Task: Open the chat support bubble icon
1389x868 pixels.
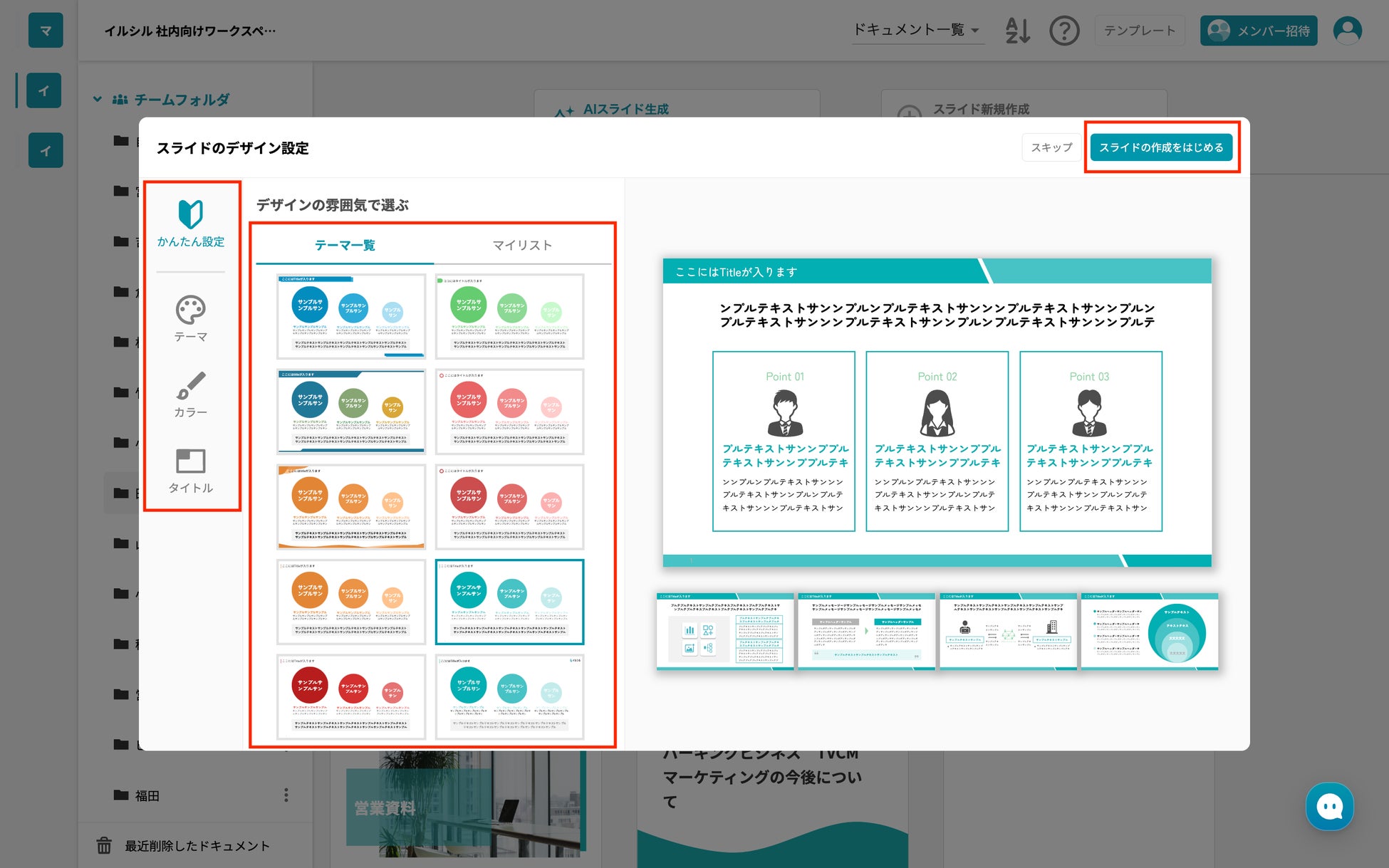Action: click(x=1329, y=806)
